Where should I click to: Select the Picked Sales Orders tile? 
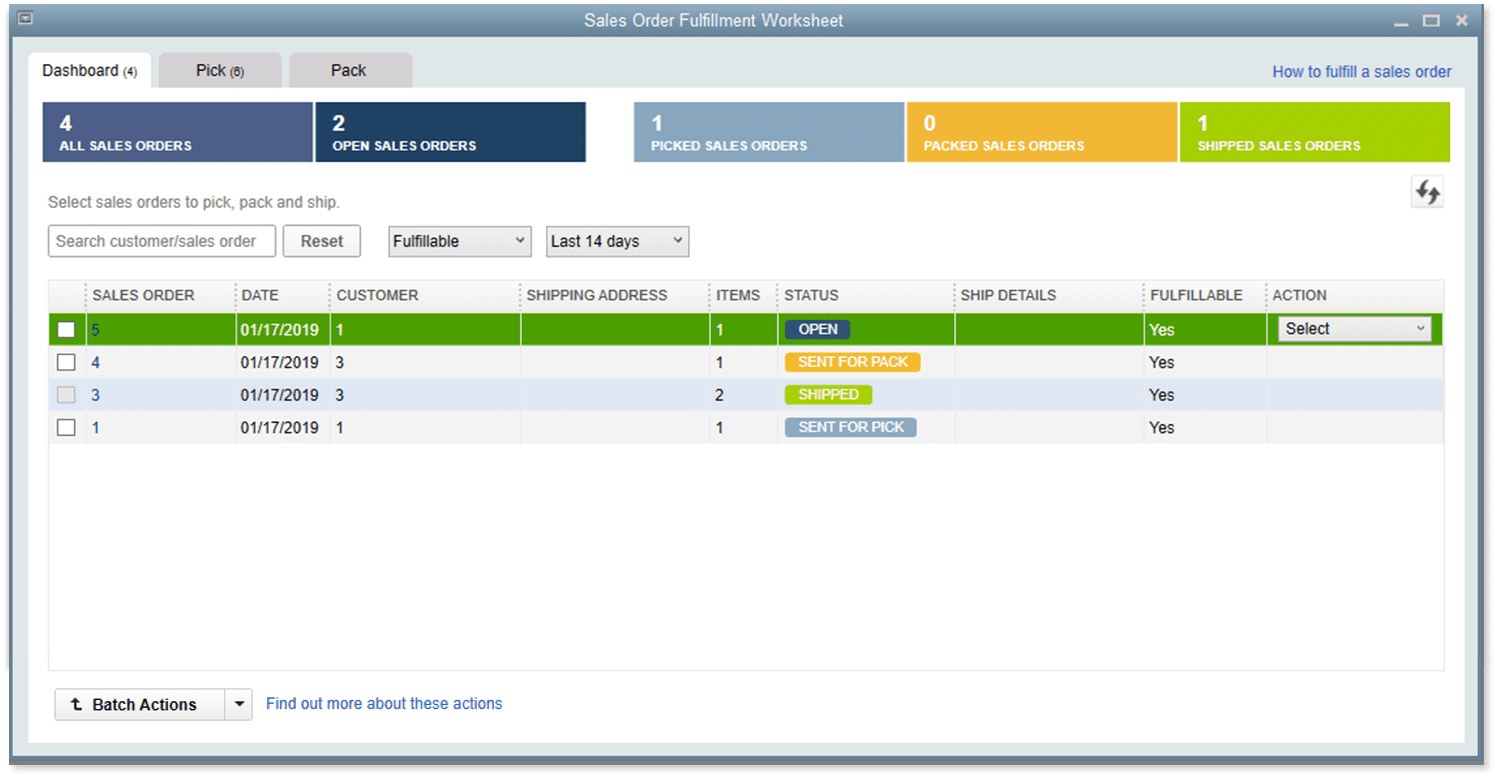coord(769,132)
